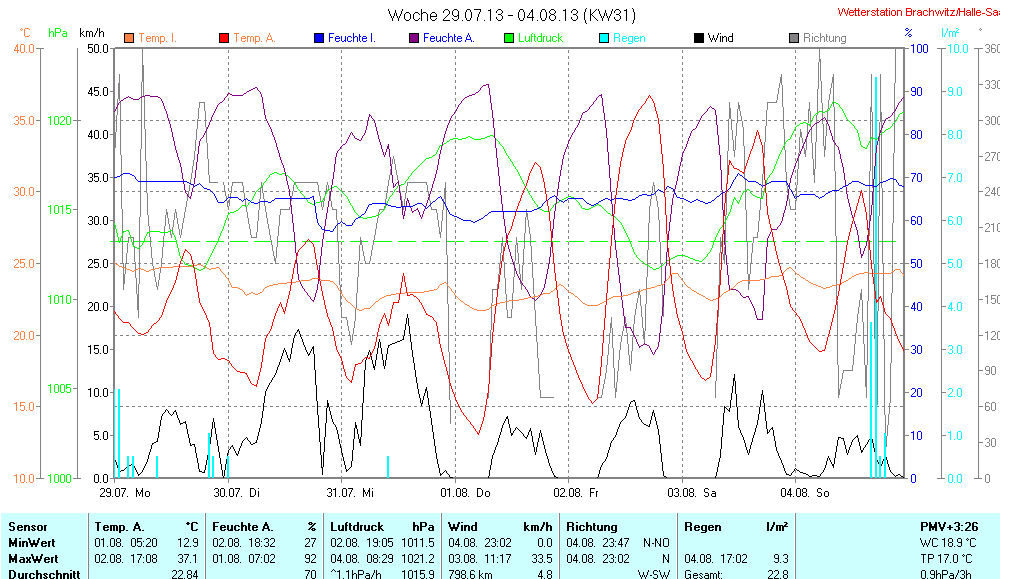Click the chart title Woche 29.07.13 - 04.08.13
Viewport: 1021px width, 579px height.
click(x=511, y=15)
